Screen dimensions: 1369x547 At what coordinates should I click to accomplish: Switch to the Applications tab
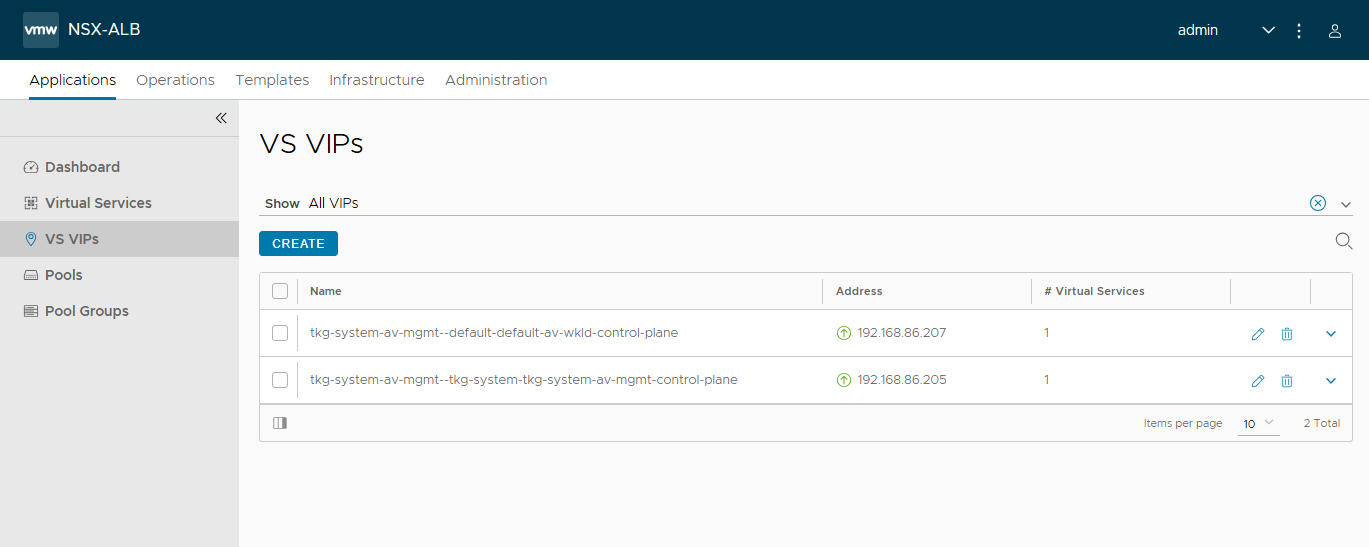(x=73, y=80)
